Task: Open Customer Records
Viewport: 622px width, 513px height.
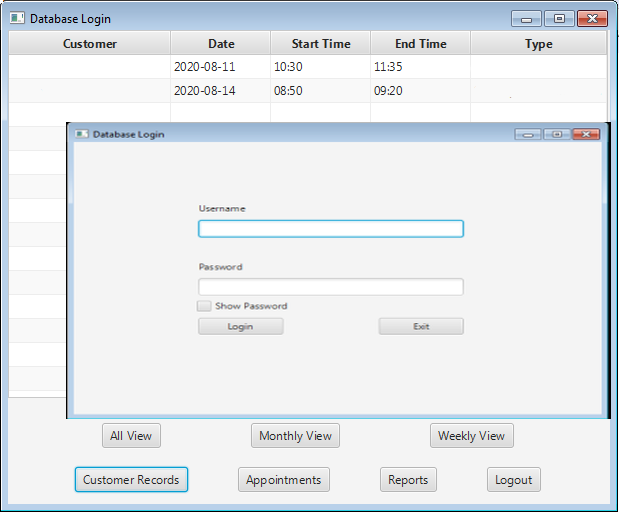Action: [131, 480]
